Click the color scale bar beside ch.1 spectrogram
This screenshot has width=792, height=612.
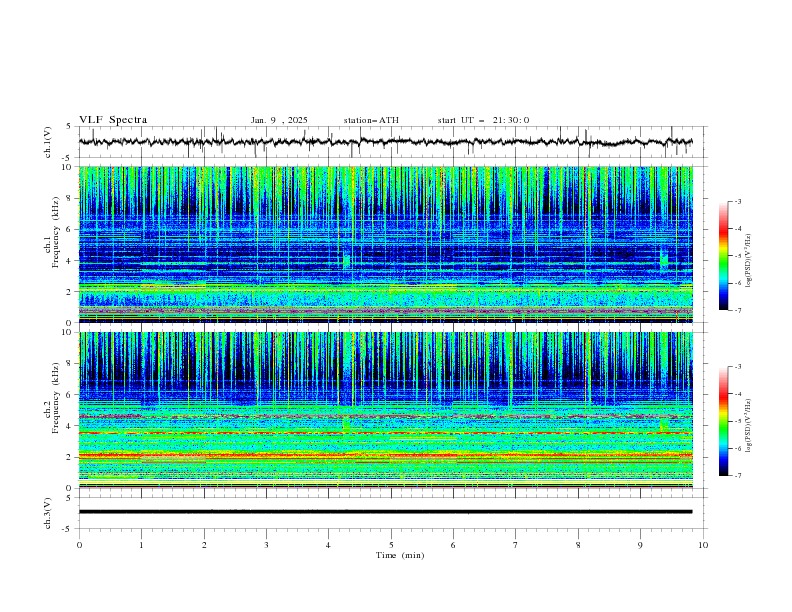(x=723, y=256)
